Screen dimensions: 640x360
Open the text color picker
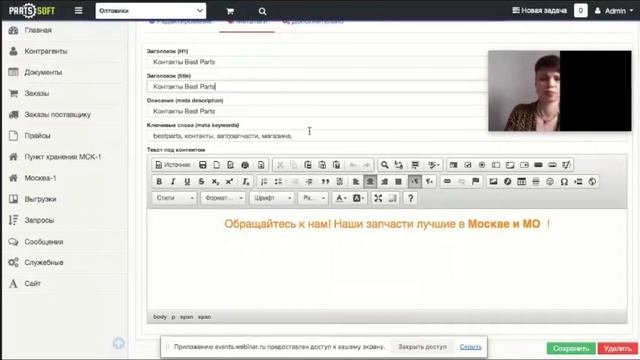click(341, 198)
